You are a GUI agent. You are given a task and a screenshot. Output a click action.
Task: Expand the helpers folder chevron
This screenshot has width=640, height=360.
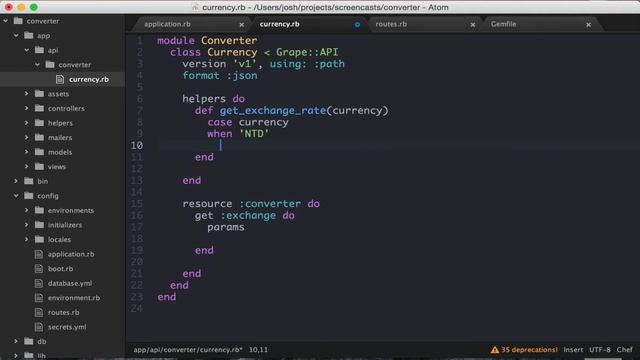click(27, 123)
